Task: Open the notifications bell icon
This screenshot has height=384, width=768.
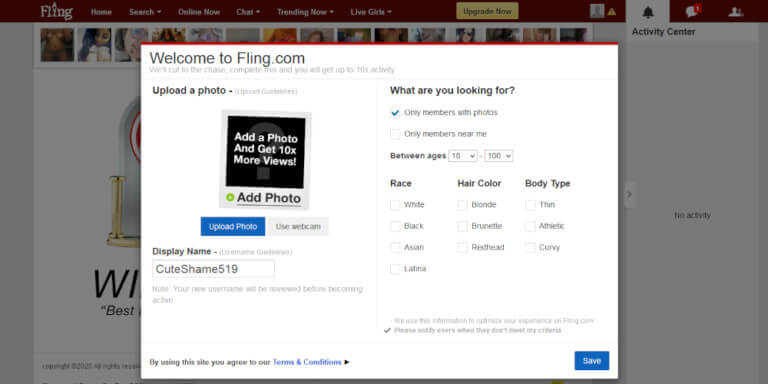Action: tap(648, 12)
